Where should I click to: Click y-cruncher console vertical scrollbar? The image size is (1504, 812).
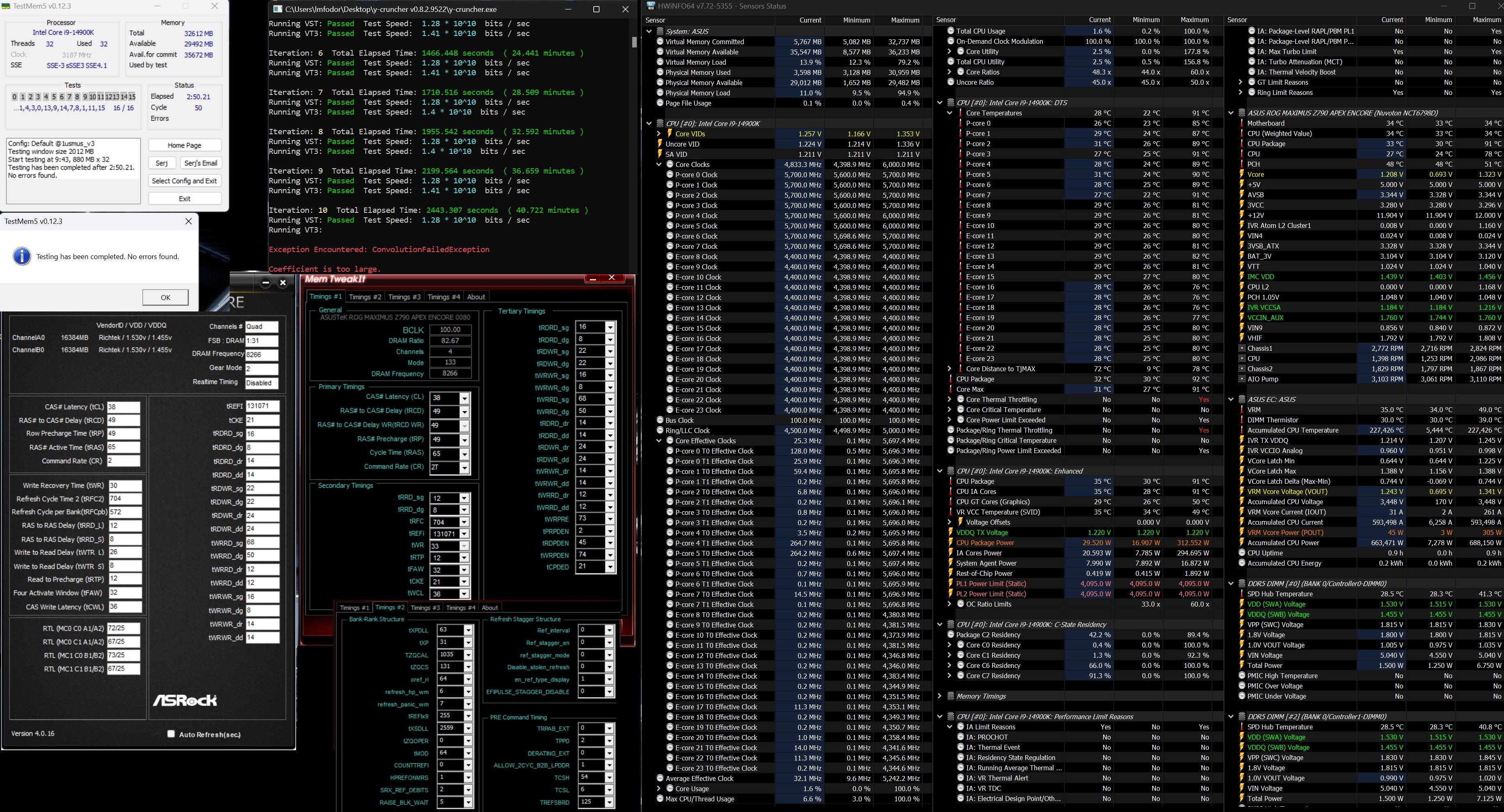634,42
